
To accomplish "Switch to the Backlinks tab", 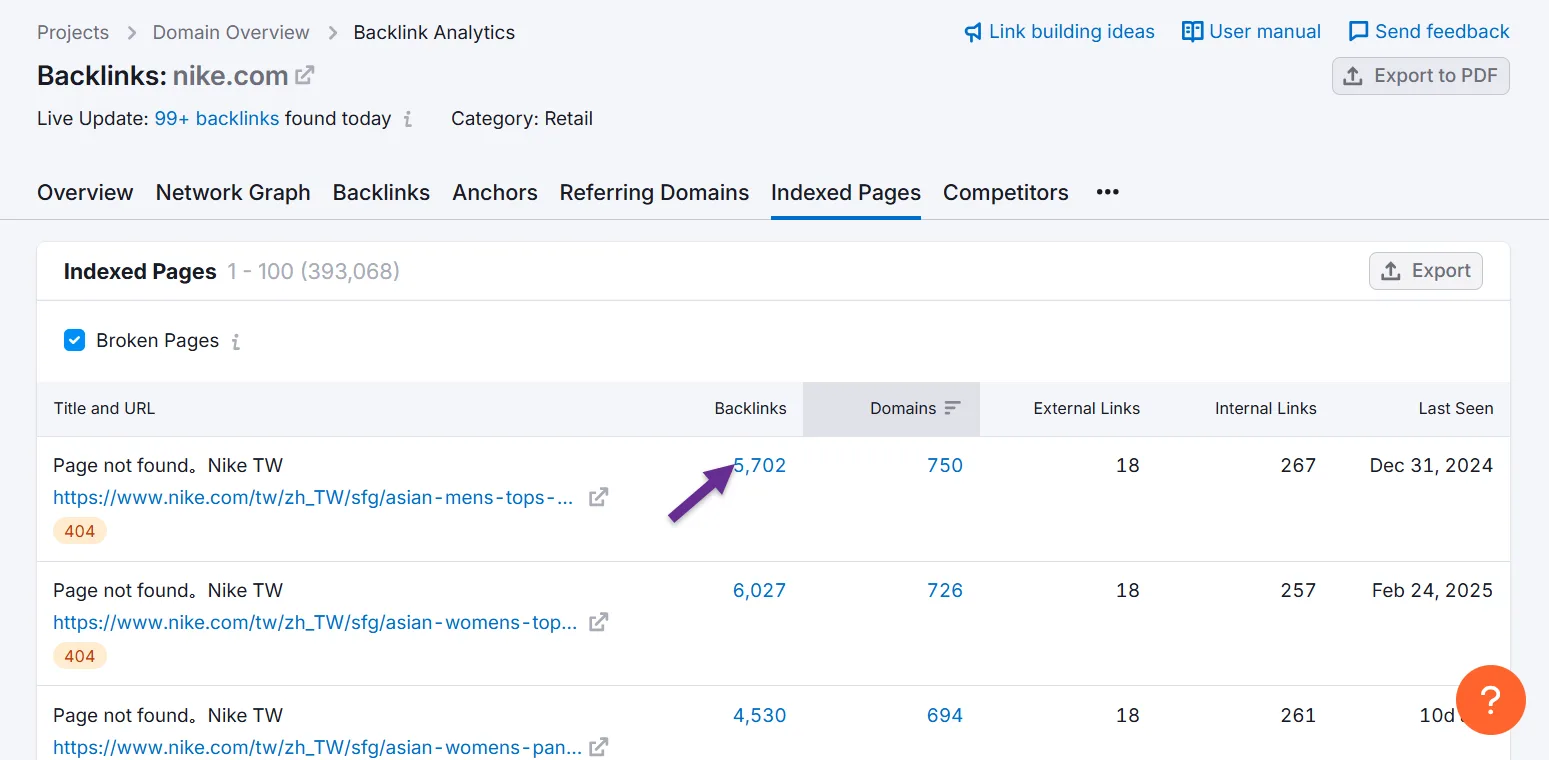I will point(381,192).
